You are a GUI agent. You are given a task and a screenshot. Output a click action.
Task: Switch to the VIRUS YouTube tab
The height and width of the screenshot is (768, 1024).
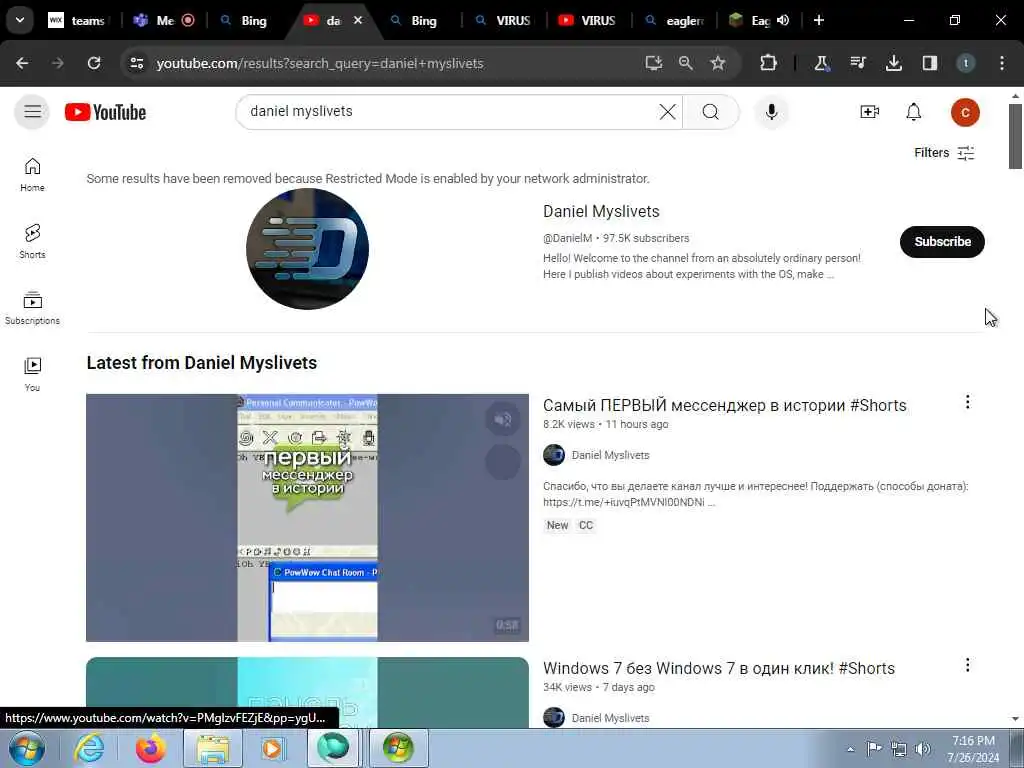click(x=589, y=21)
